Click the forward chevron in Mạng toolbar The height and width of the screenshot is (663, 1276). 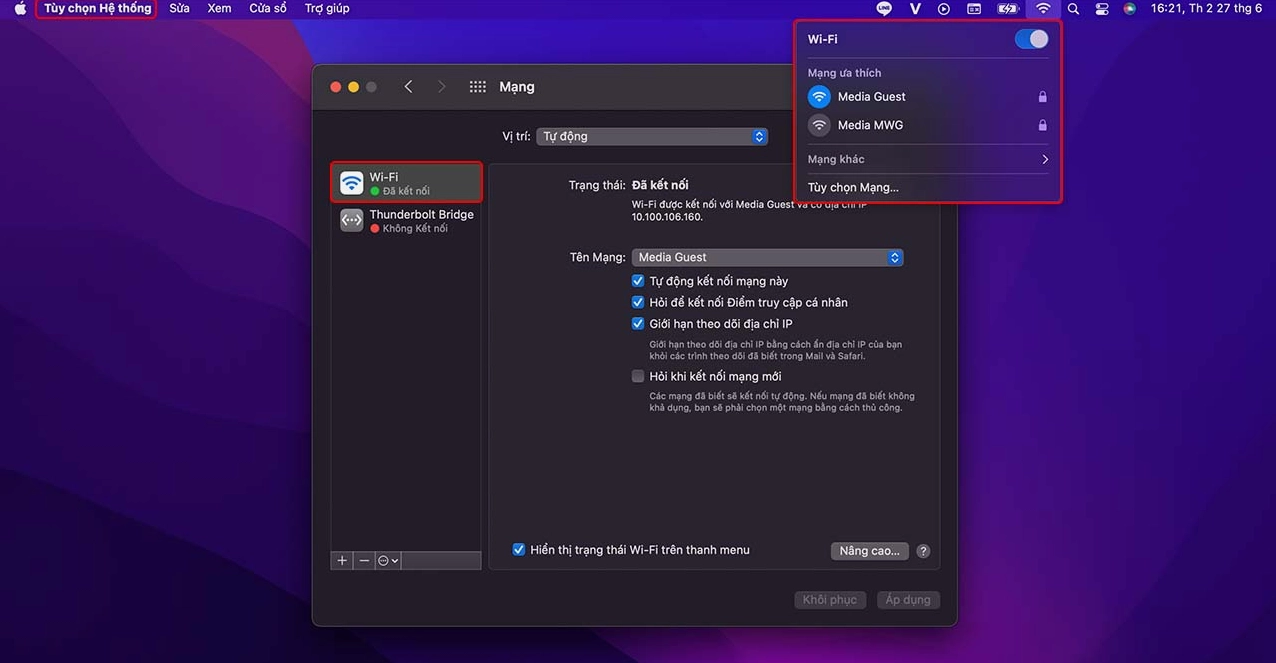coord(441,87)
